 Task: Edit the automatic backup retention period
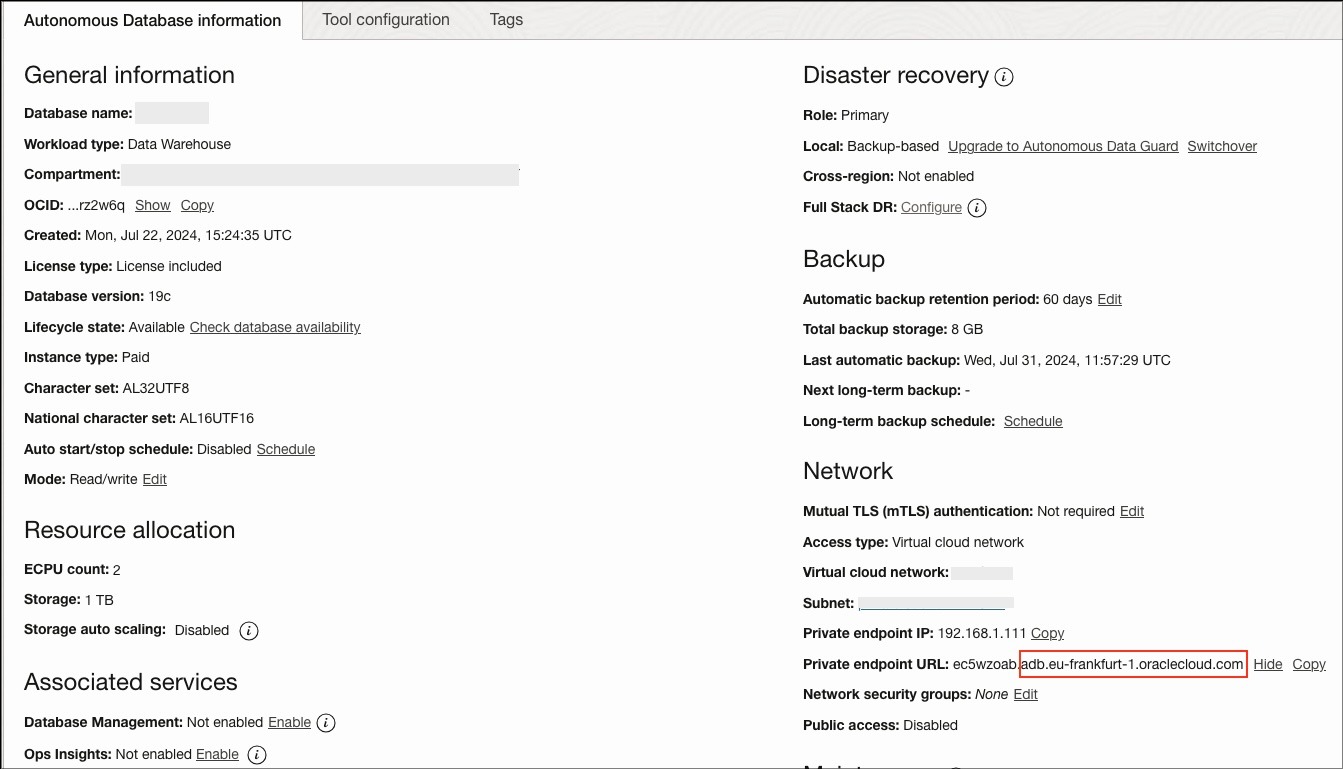tap(1108, 299)
